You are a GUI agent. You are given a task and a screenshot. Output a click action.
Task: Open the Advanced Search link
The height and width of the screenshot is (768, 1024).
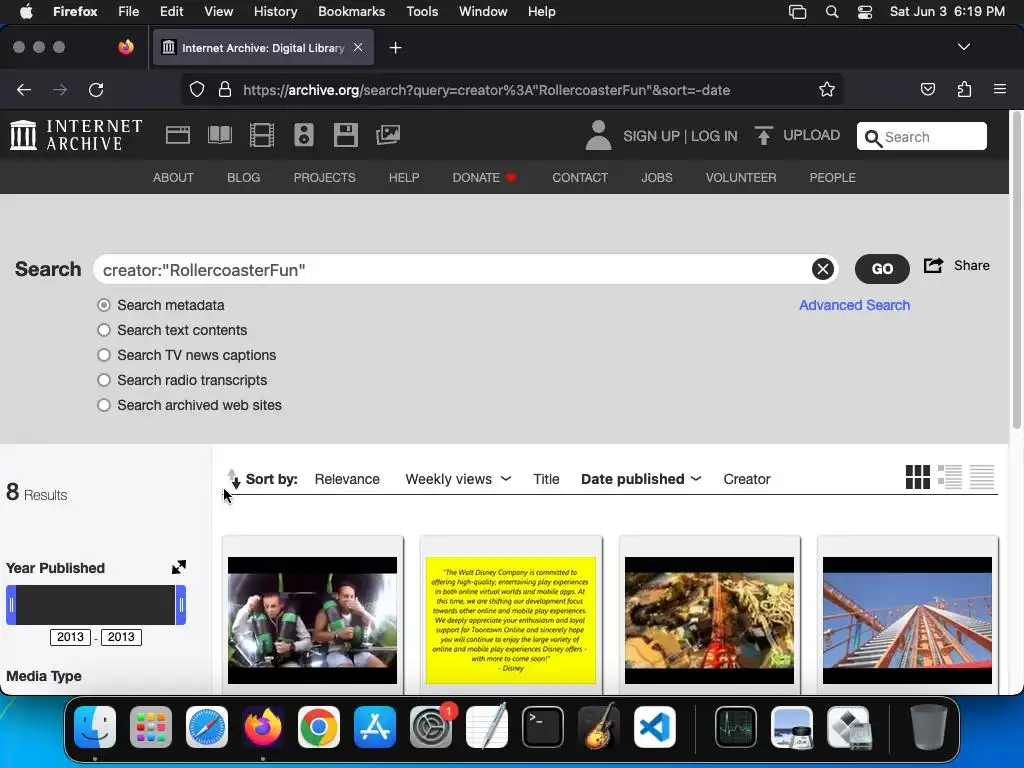pos(854,305)
